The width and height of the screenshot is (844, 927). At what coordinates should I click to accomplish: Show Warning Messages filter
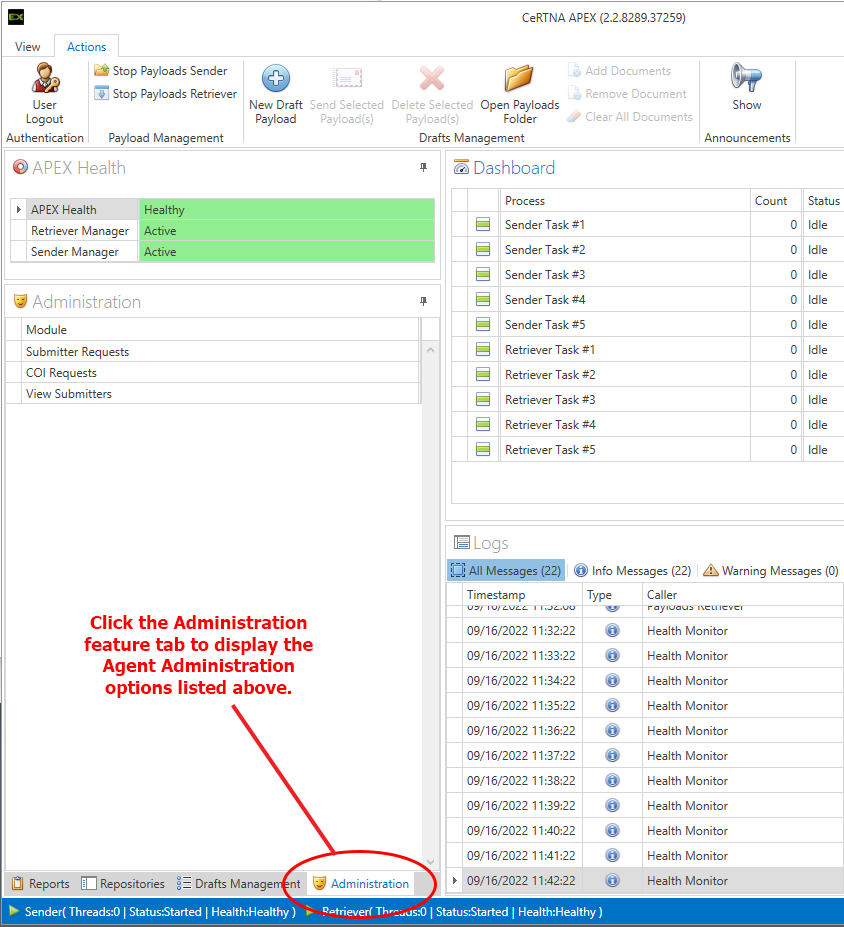(x=770, y=571)
